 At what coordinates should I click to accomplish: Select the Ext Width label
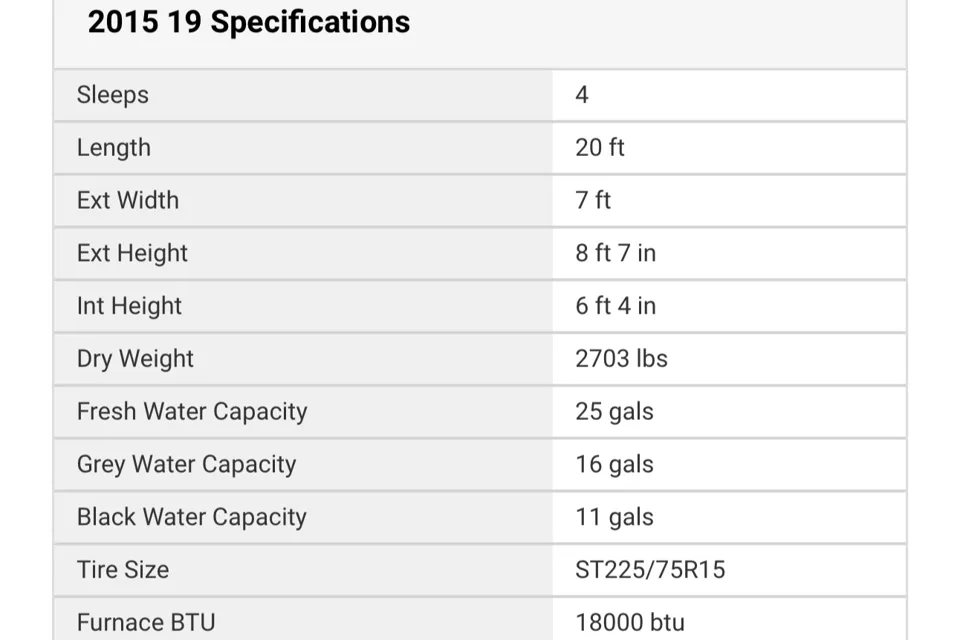128,200
